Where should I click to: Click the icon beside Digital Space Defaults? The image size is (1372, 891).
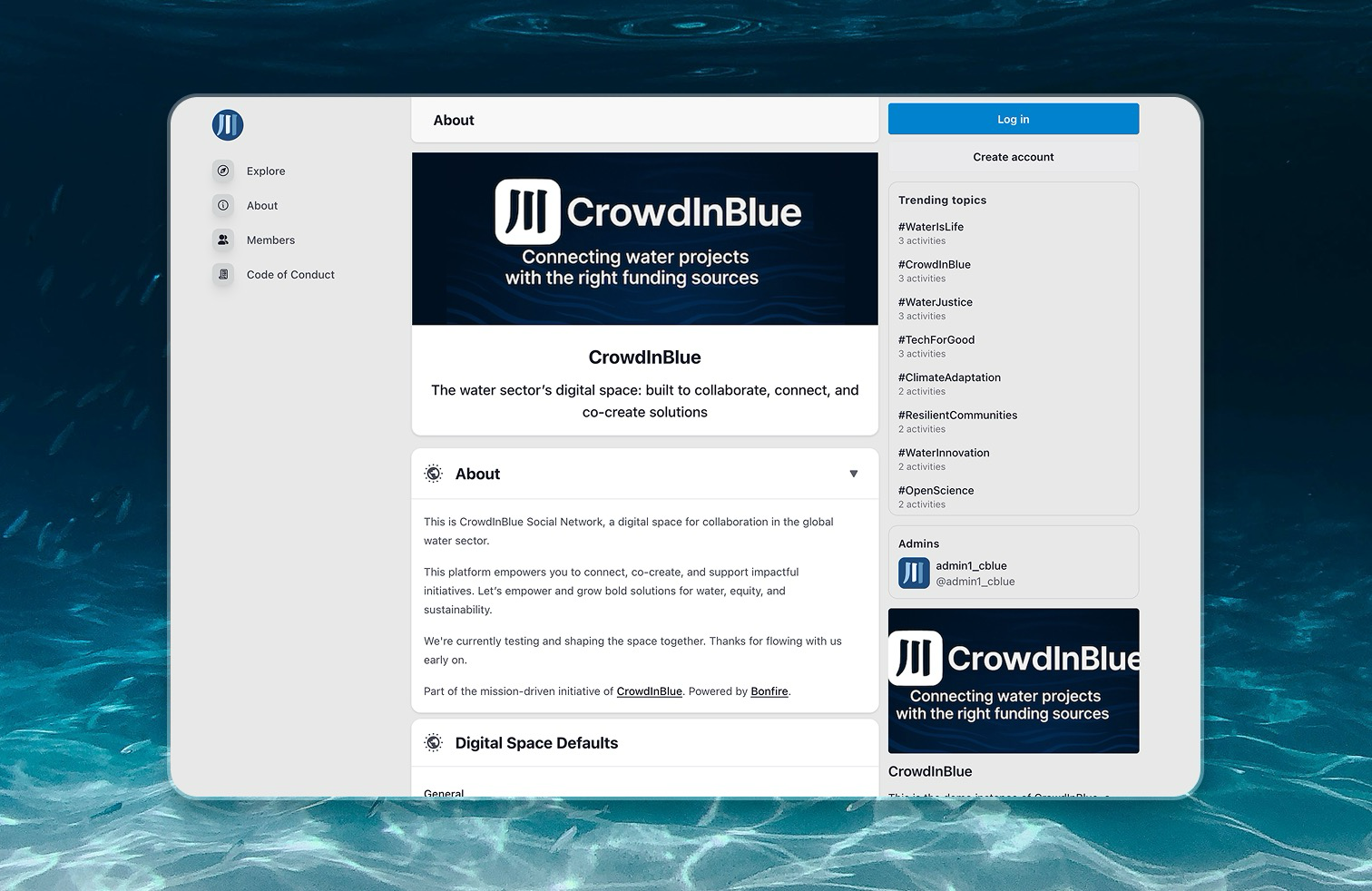[x=434, y=743]
